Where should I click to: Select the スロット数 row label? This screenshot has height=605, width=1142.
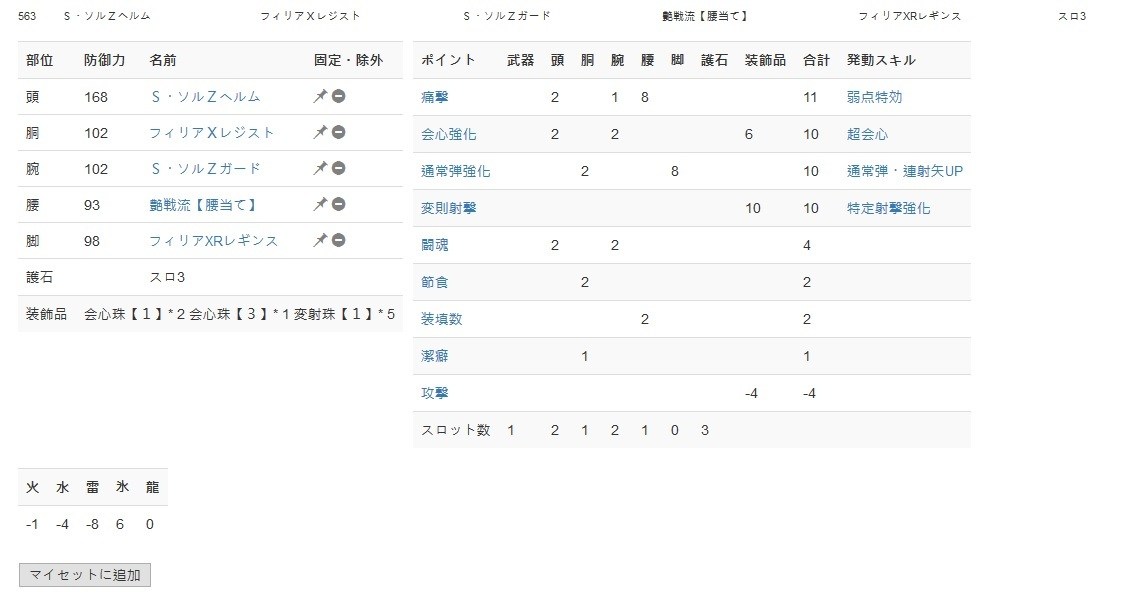pyautogui.click(x=456, y=430)
